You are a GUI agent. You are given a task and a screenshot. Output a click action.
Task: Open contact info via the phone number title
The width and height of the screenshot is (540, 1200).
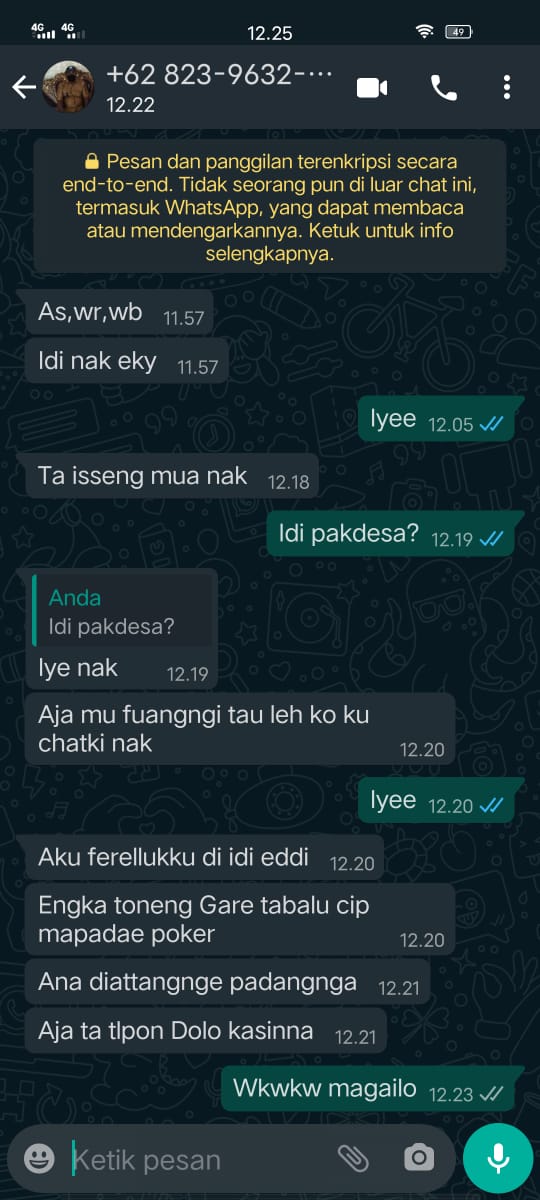pyautogui.click(x=218, y=75)
